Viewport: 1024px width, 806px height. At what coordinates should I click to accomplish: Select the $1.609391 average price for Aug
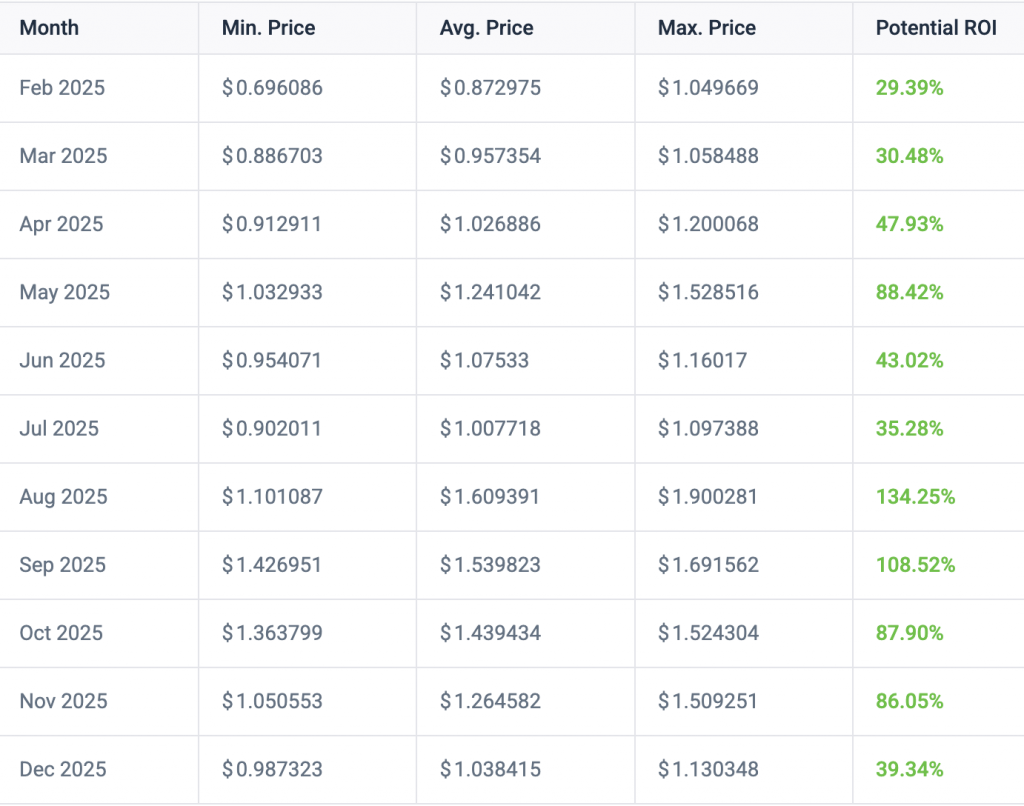[x=488, y=497]
